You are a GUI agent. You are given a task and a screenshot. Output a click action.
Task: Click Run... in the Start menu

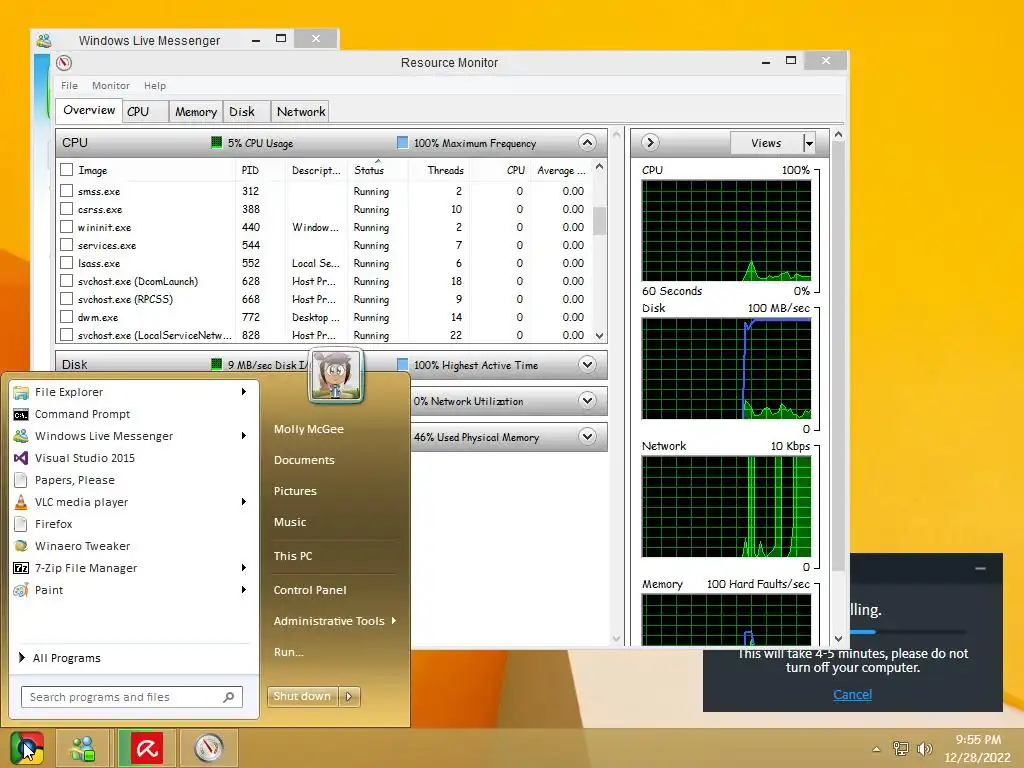click(x=288, y=652)
